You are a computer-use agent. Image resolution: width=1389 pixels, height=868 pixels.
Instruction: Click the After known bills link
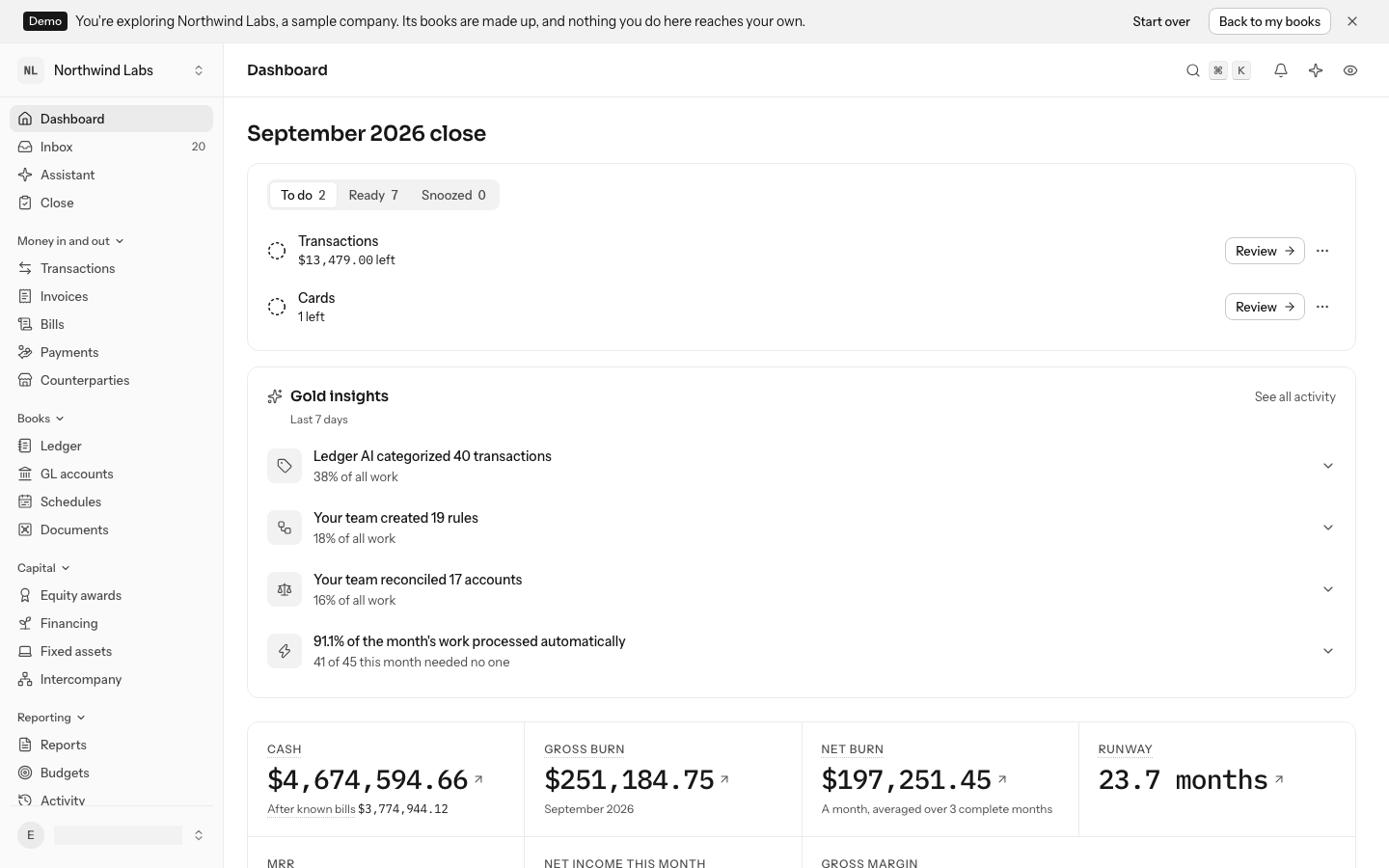[312, 809]
